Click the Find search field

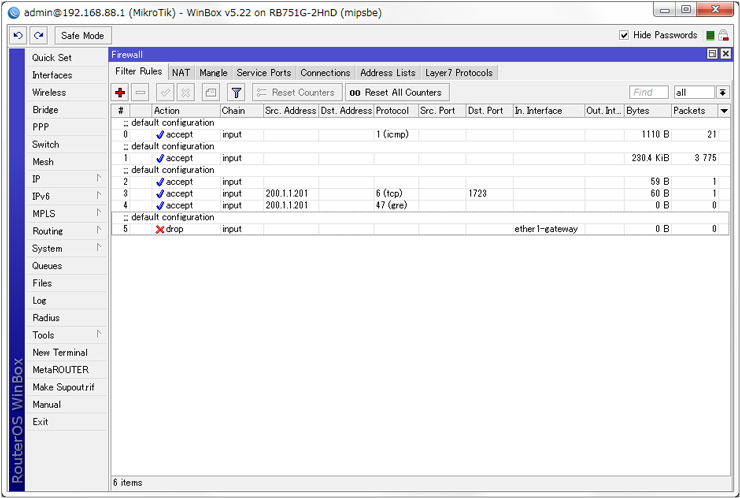pyautogui.click(x=649, y=92)
